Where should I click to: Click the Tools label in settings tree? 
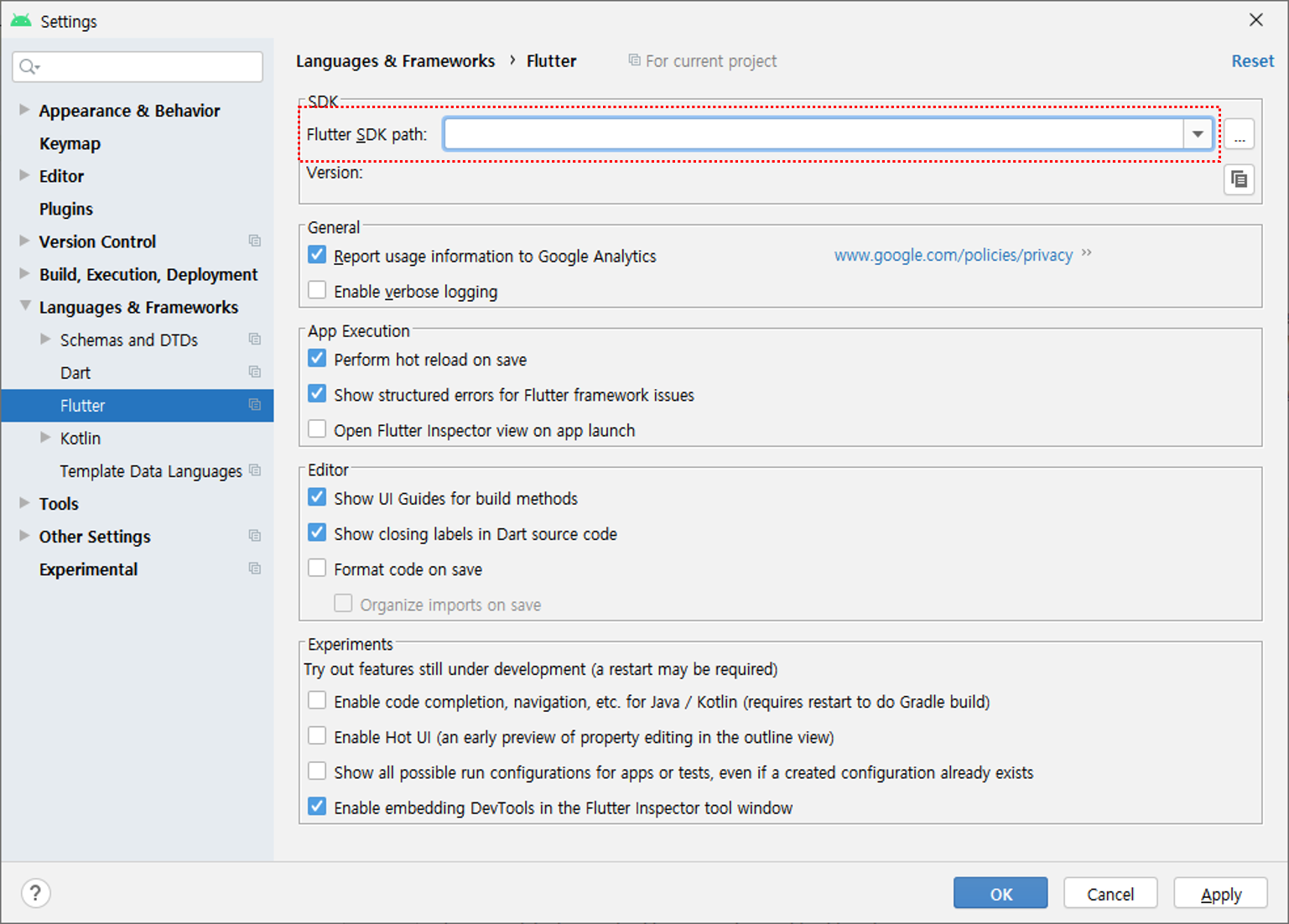click(59, 504)
